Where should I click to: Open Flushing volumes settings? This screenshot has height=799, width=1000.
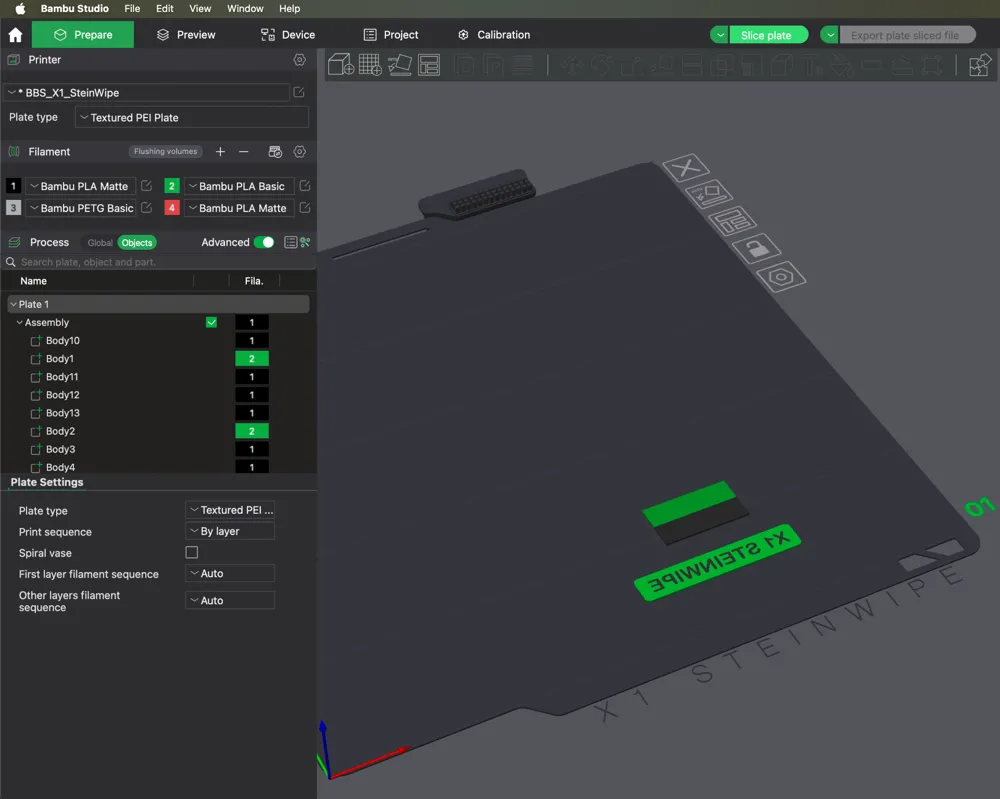pos(165,152)
